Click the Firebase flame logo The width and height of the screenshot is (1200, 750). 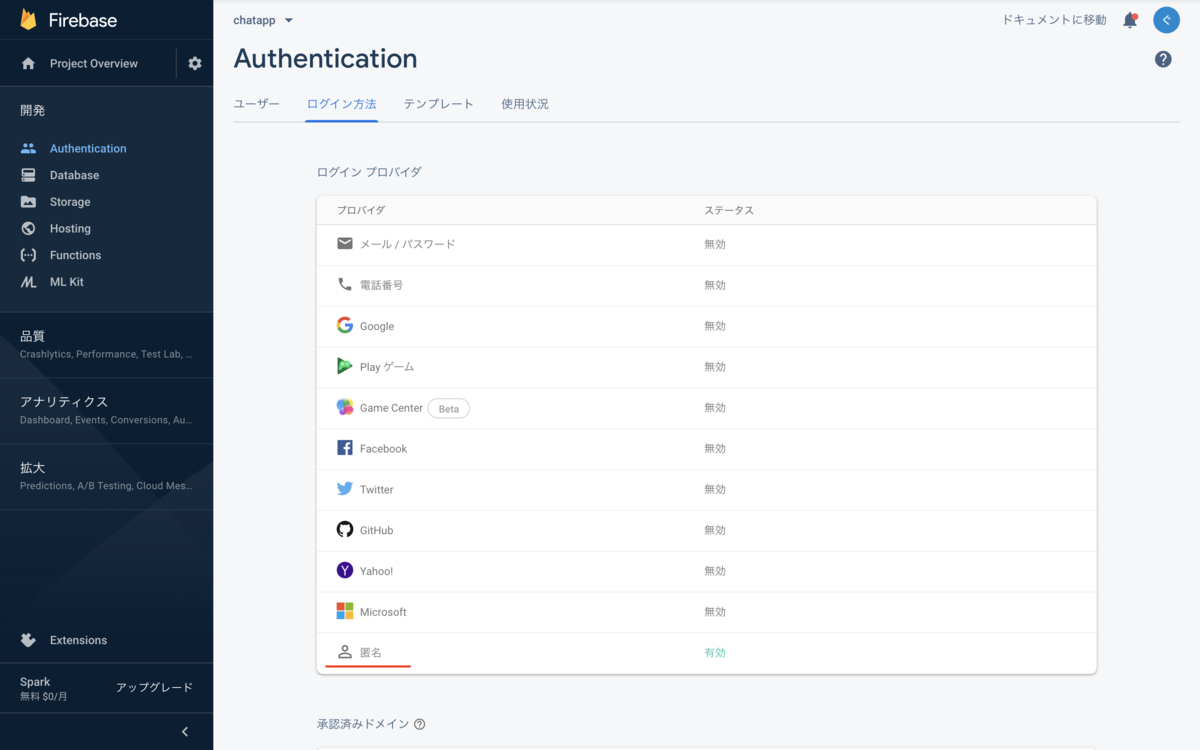coord(28,20)
